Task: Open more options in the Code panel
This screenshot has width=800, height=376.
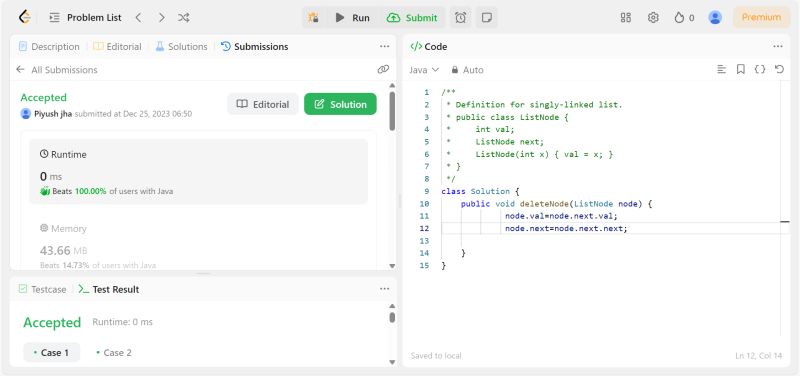Action: pyautogui.click(x=778, y=46)
